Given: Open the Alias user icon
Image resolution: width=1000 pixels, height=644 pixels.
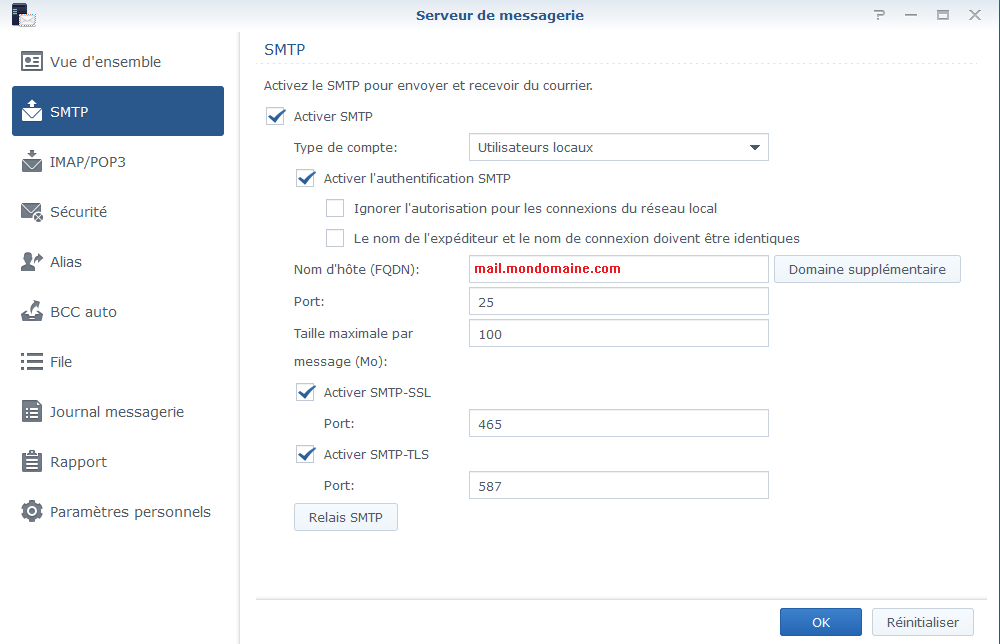Looking at the screenshot, I should (32, 262).
